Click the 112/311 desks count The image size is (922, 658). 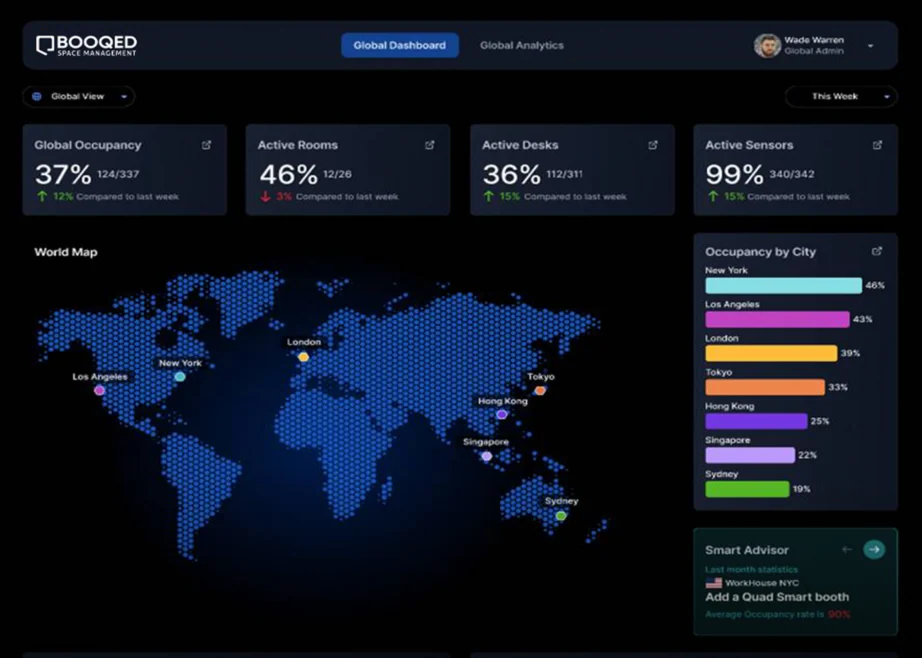click(564, 174)
